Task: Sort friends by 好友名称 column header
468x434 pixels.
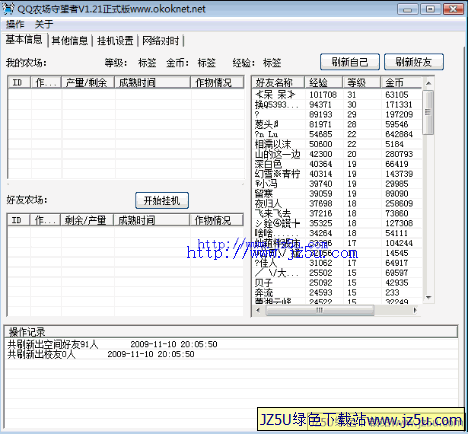Action: coord(279,82)
